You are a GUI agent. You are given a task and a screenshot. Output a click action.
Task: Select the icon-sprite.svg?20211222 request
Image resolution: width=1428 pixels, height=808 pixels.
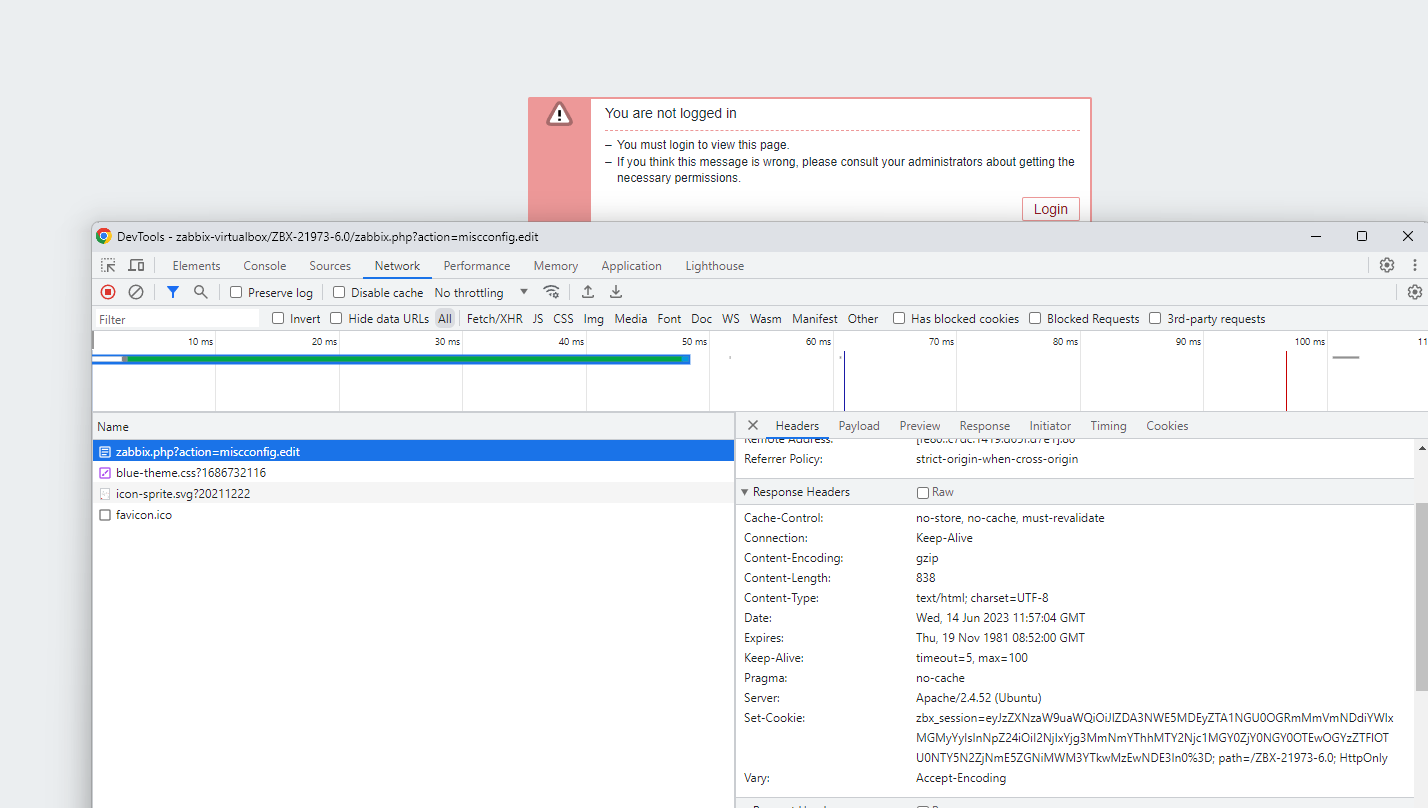[413, 494]
